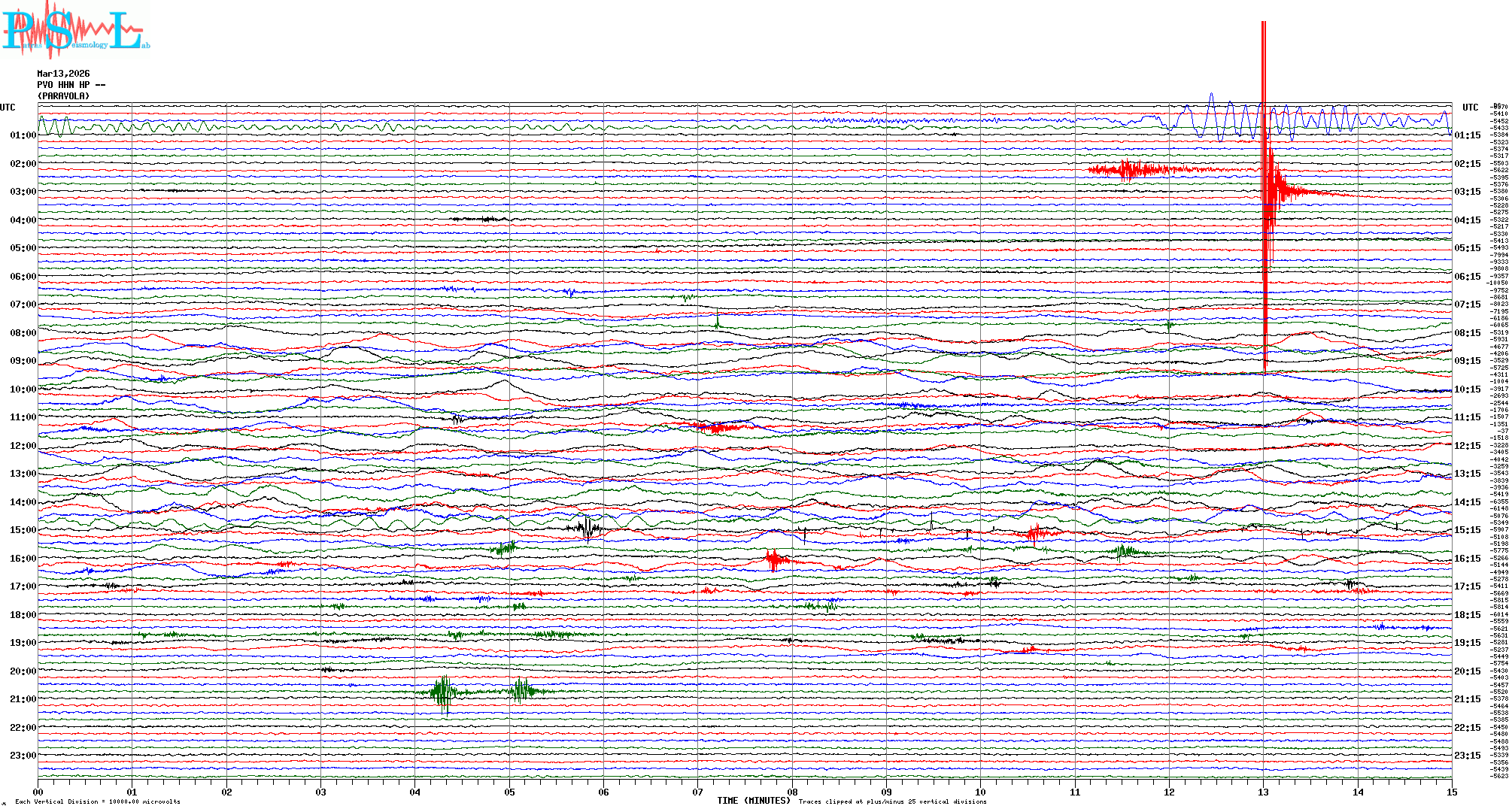Click the green wave burst near minute 04
1512x812 pixels.
[444, 692]
